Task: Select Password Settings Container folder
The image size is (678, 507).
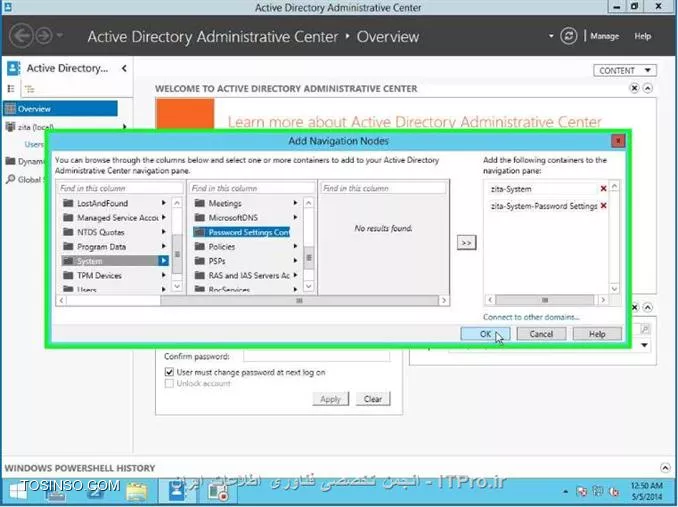Action: (x=241, y=232)
